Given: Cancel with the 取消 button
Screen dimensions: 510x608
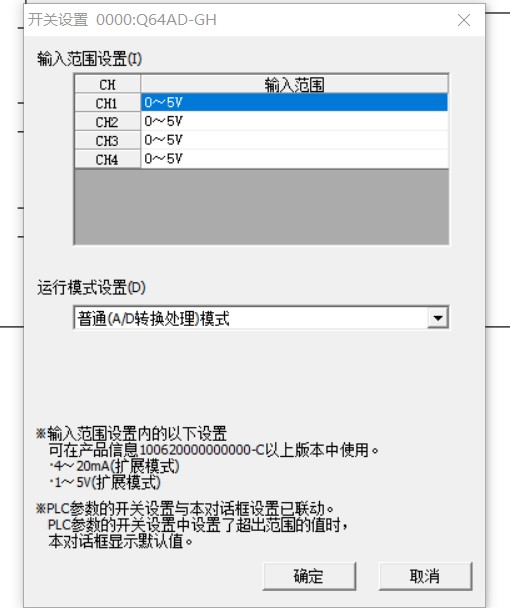Looking at the screenshot, I should tap(425, 576).
